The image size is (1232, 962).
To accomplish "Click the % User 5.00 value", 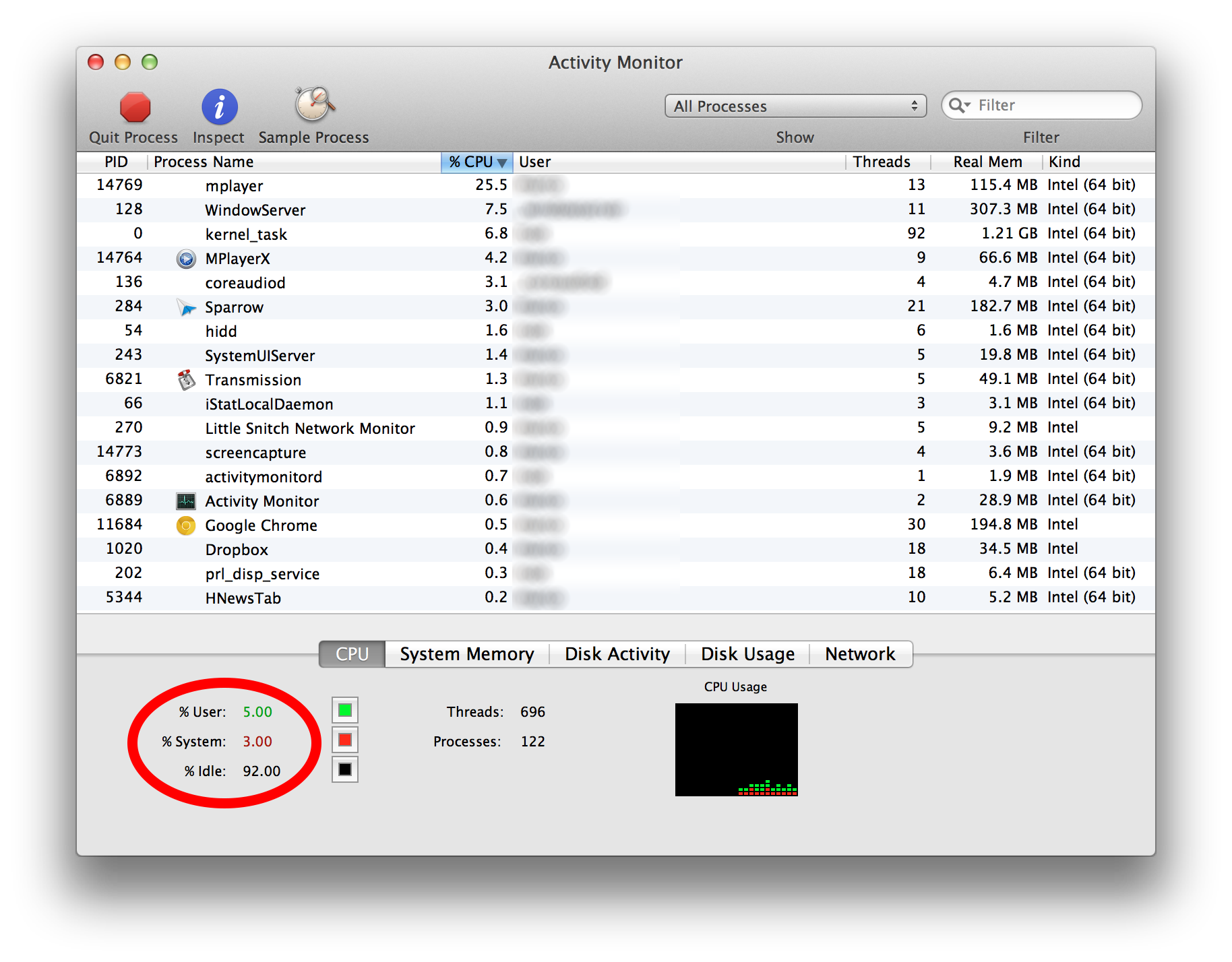I will 257,712.
